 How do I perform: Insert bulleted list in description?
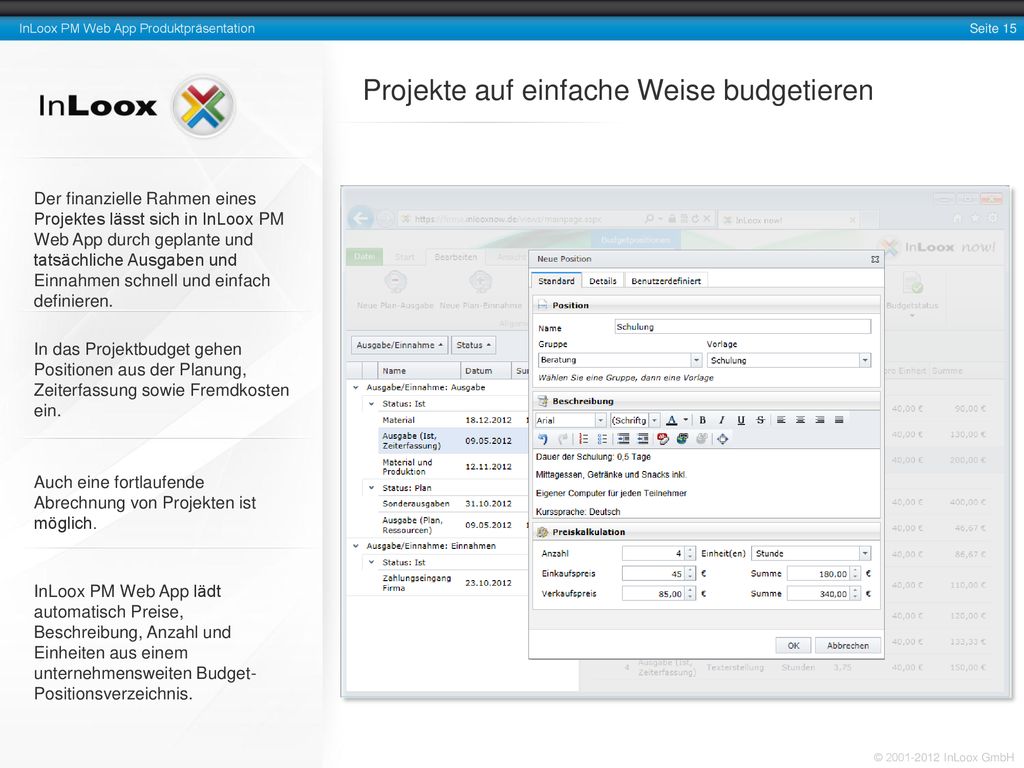point(602,439)
